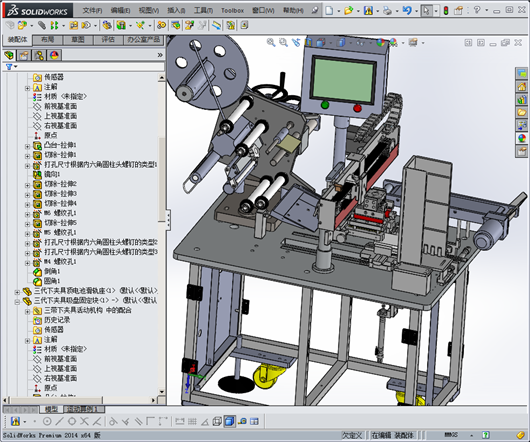The image size is (530, 442).
Task: Click the feature tree horizontal scrollbar
Action: pos(56,400)
